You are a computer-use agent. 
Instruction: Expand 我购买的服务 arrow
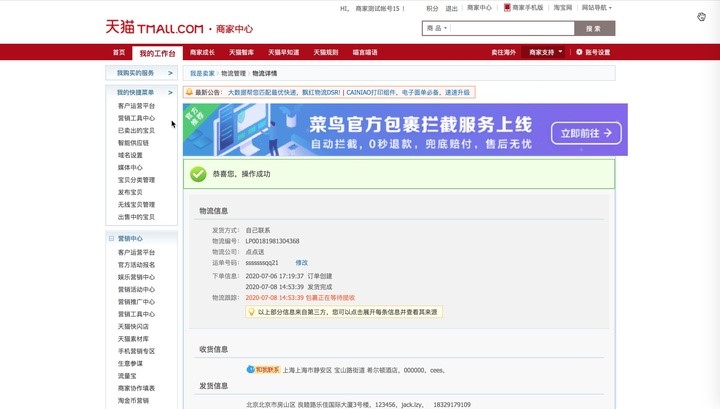click(170, 73)
